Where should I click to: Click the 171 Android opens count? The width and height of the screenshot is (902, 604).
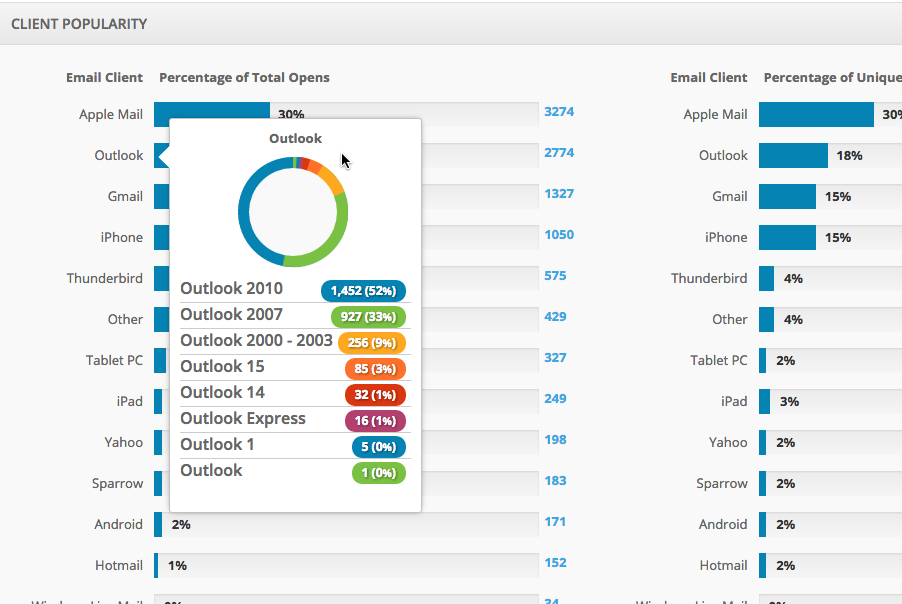(555, 522)
